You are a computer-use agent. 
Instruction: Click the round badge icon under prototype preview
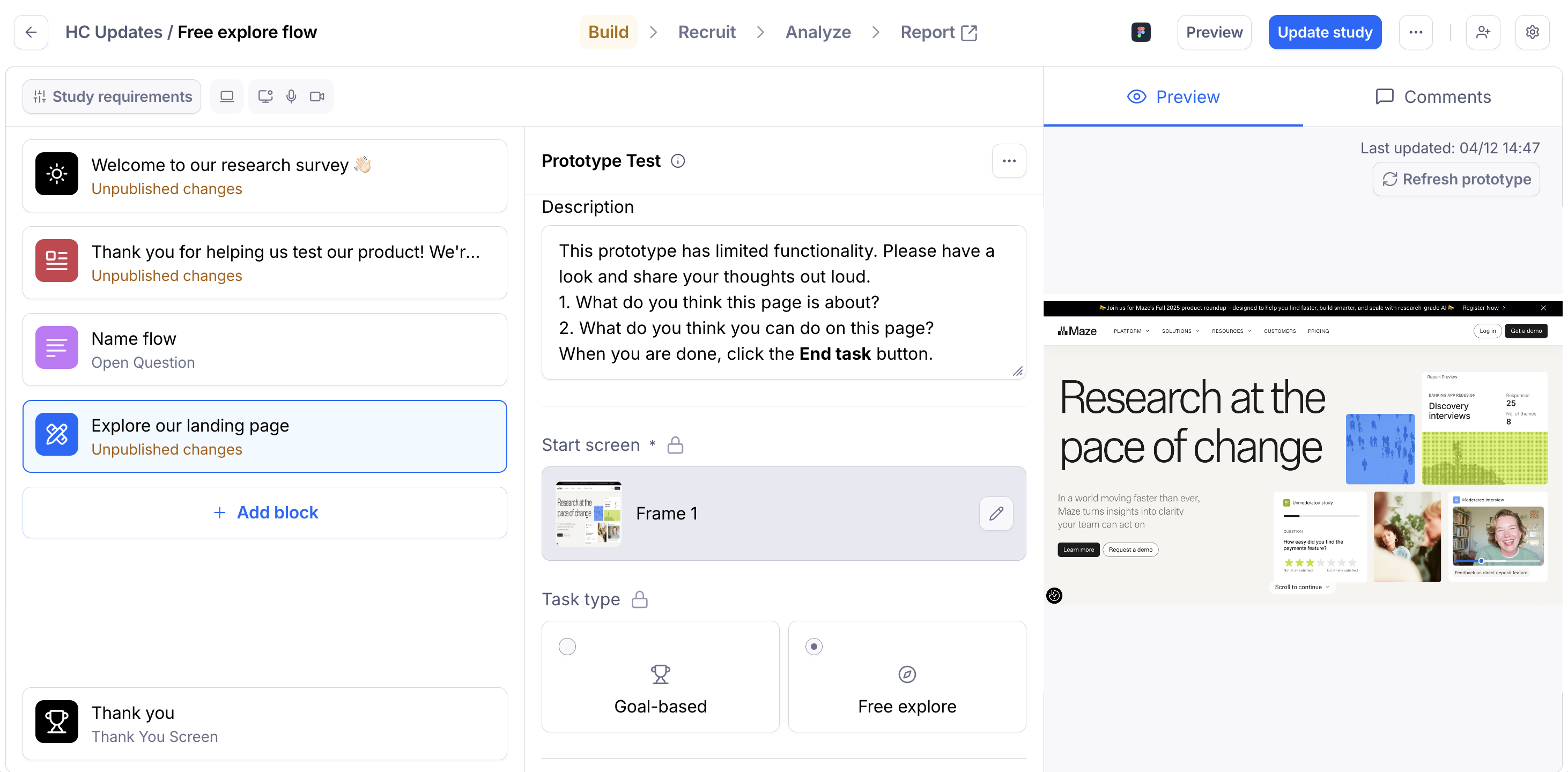point(1054,596)
